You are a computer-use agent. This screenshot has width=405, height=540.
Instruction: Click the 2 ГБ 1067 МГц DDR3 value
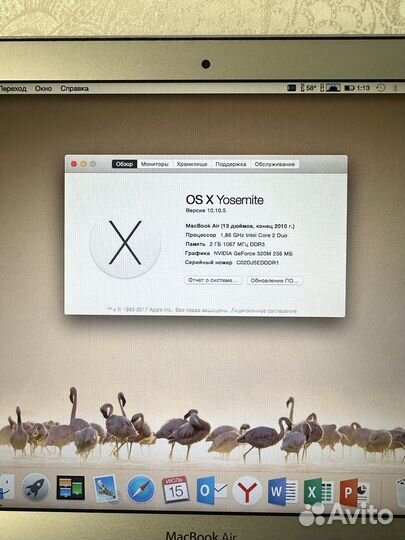click(x=237, y=244)
